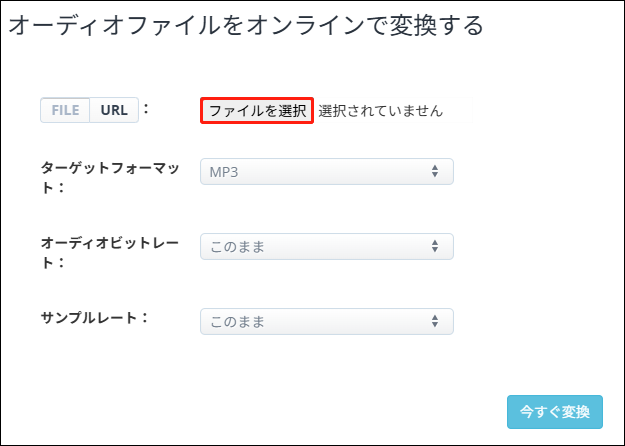
Task: Click the arrow icon on sample rate selector
Action: (x=435, y=321)
